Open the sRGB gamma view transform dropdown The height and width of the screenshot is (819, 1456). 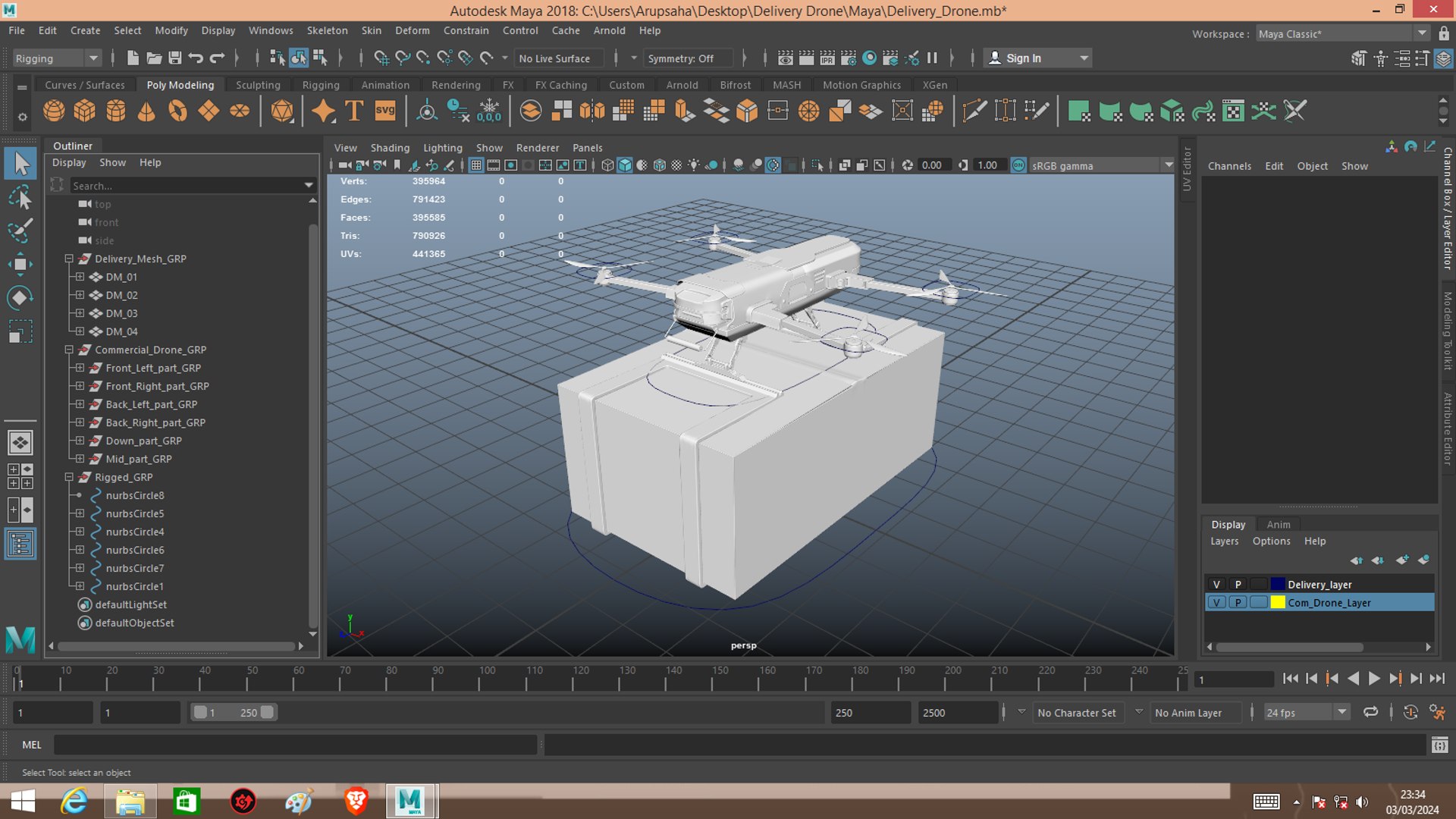click(x=1101, y=165)
